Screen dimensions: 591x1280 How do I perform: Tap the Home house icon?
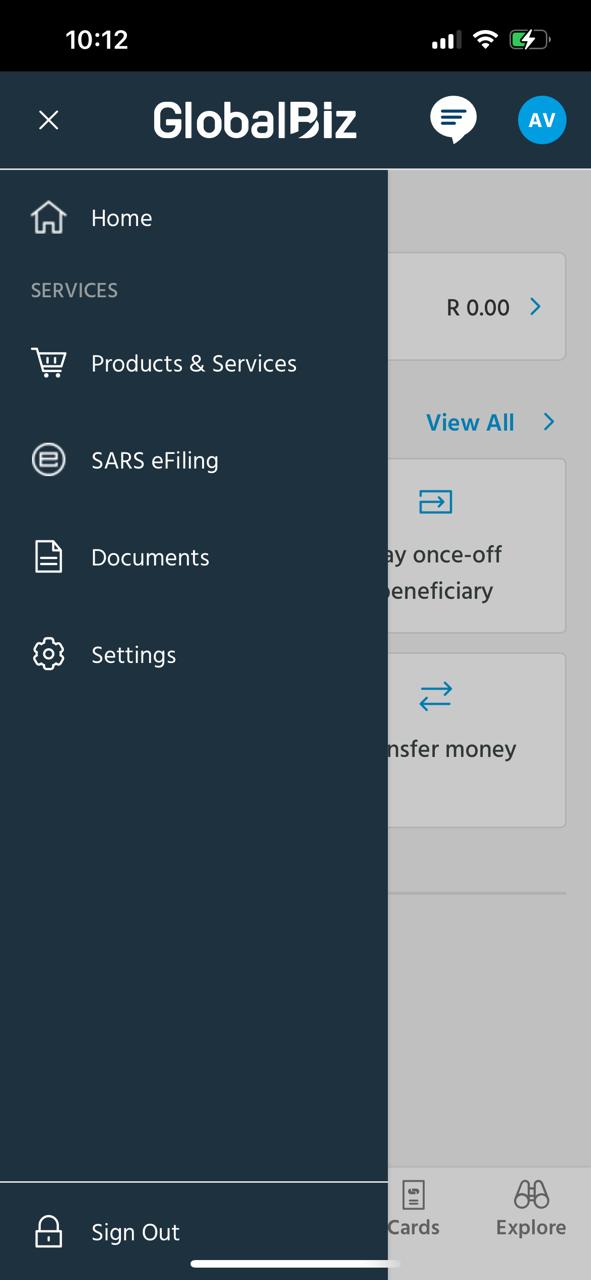pos(48,218)
